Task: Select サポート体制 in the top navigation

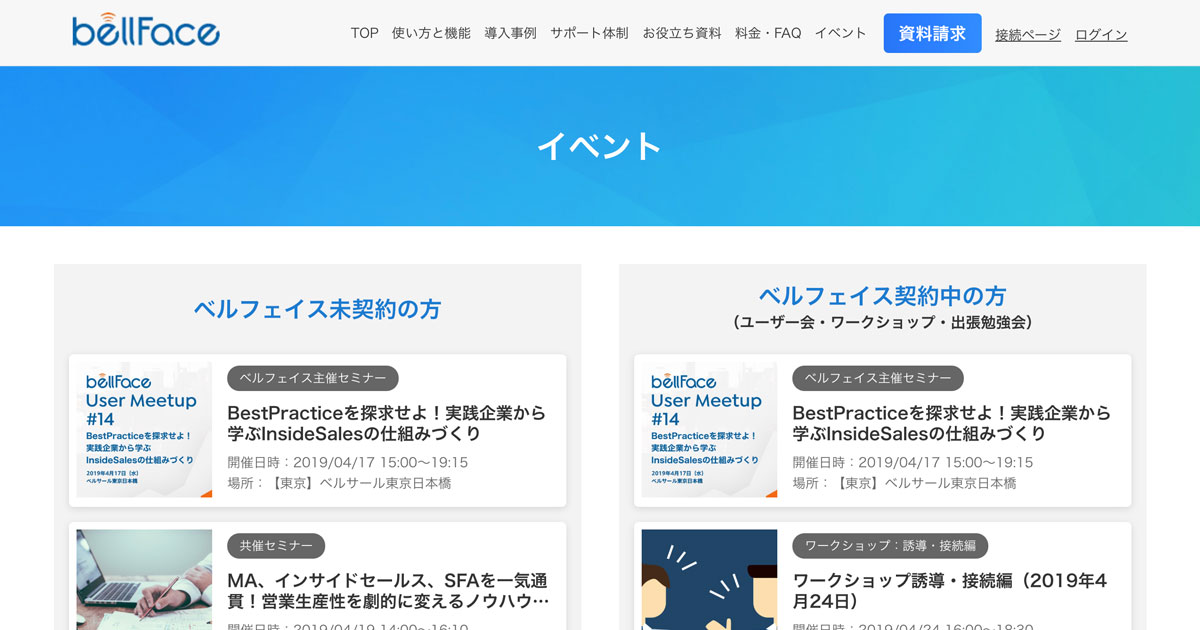Action: point(589,33)
